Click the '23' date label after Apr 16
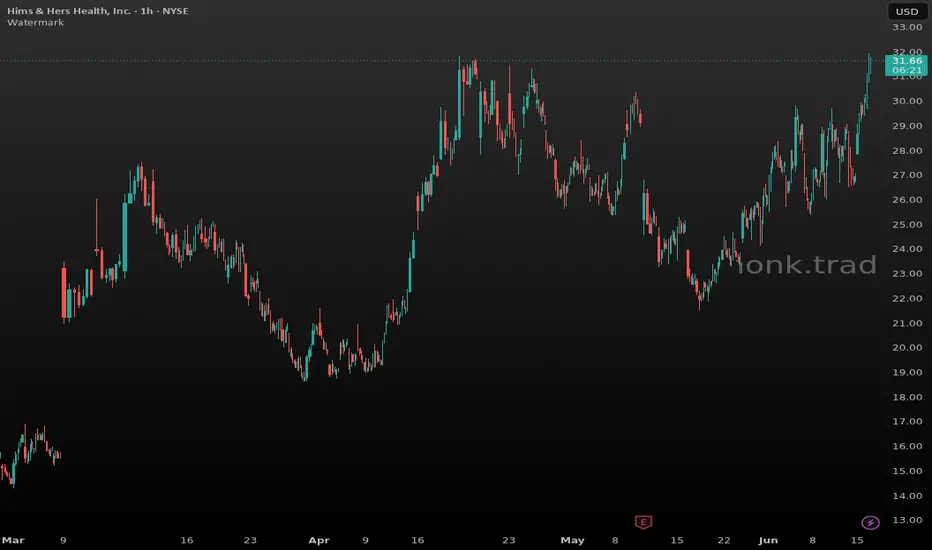Screen dimensions: 932x550 coord(509,540)
